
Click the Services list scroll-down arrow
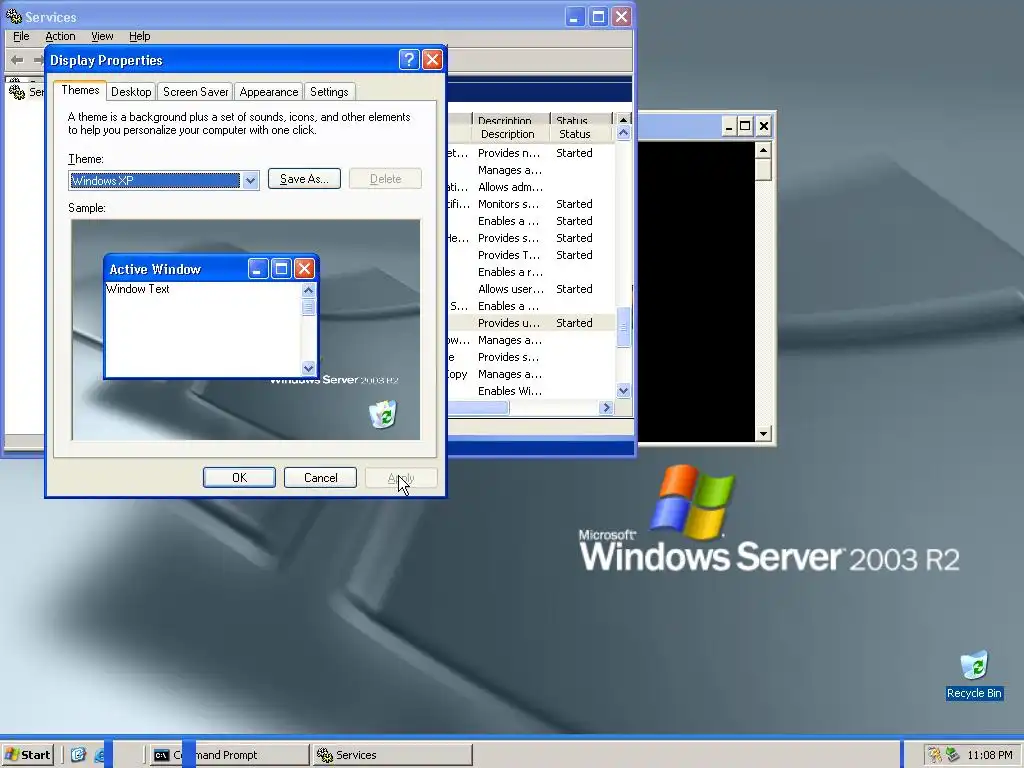tap(623, 391)
